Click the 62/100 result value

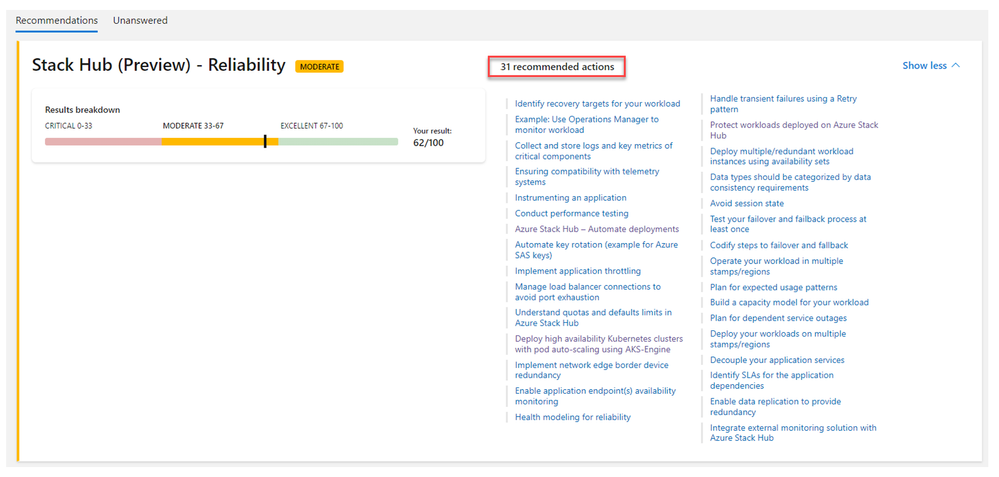coord(428,143)
